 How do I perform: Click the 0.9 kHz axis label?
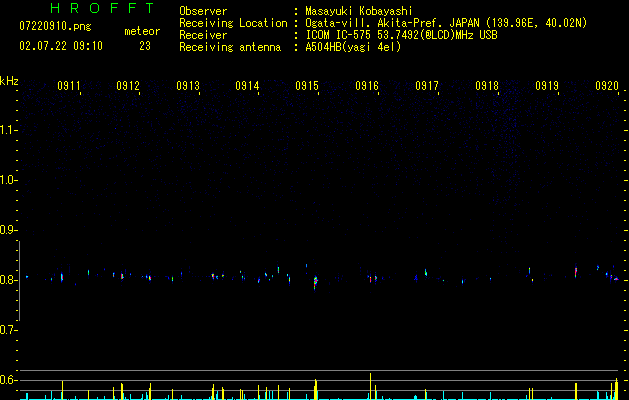coord(9,230)
